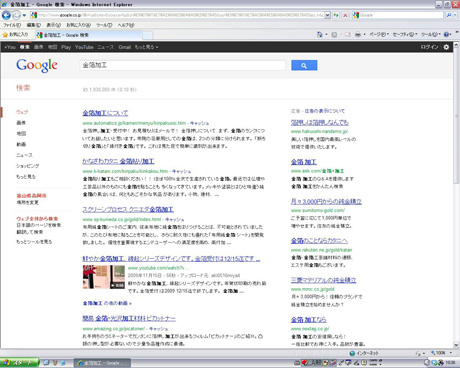The width and height of the screenshot is (460, 368).
Task: Select the 金箔加工 - Google 検索 tab
Action: click(88, 35)
